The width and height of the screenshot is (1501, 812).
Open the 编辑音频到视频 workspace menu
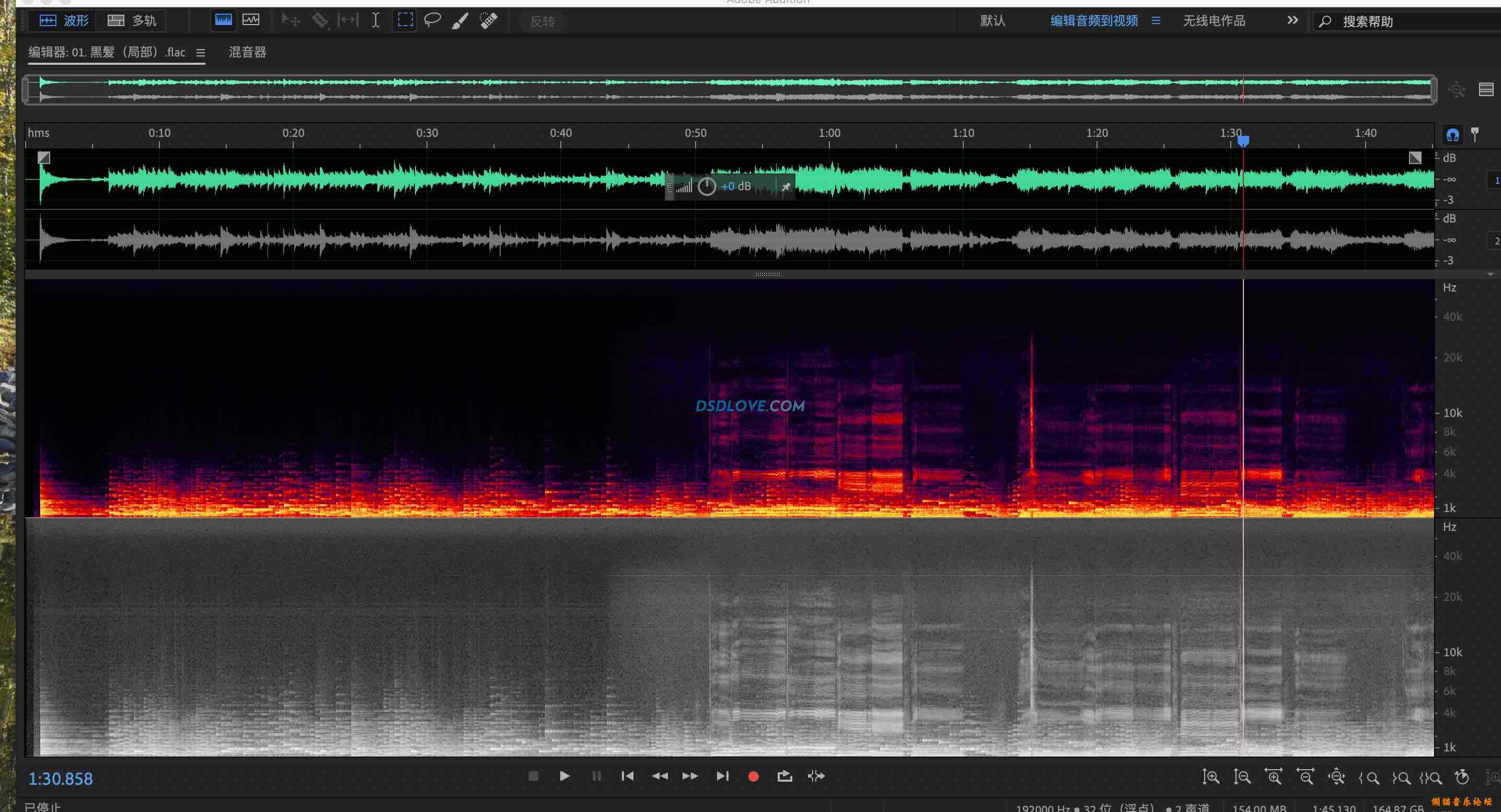(x=1156, y=21)
